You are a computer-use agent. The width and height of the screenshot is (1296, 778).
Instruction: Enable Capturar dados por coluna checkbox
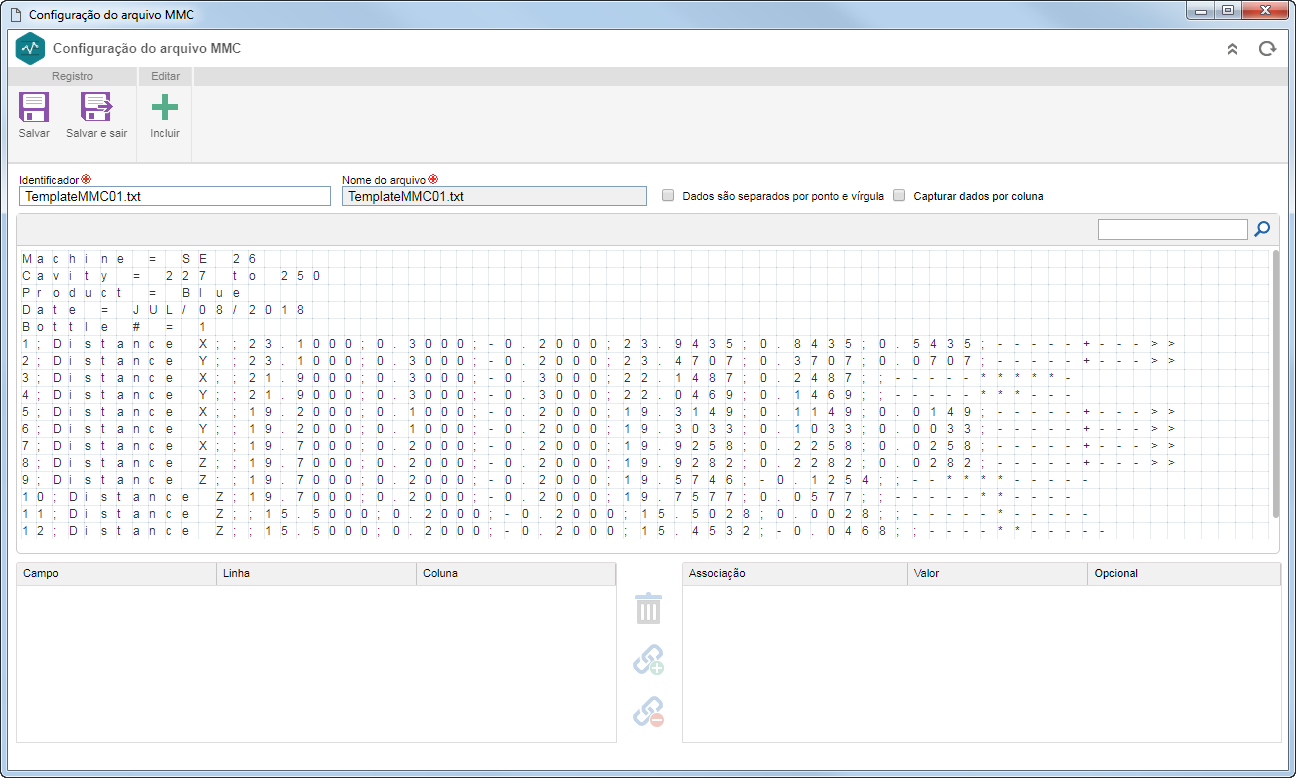click(x=899, y=196)
